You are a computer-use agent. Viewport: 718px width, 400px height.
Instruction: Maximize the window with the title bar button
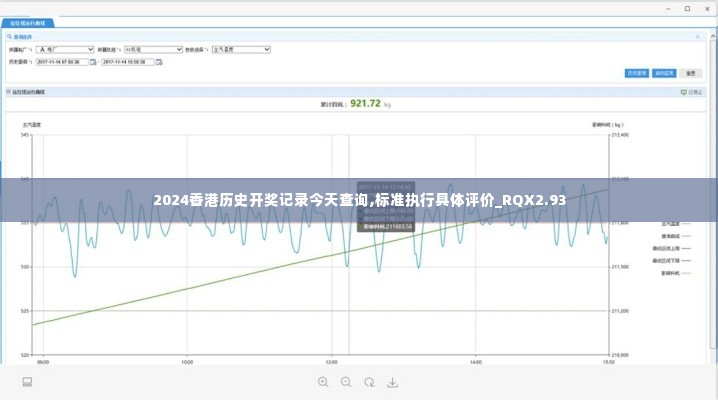tap(687, 9)
